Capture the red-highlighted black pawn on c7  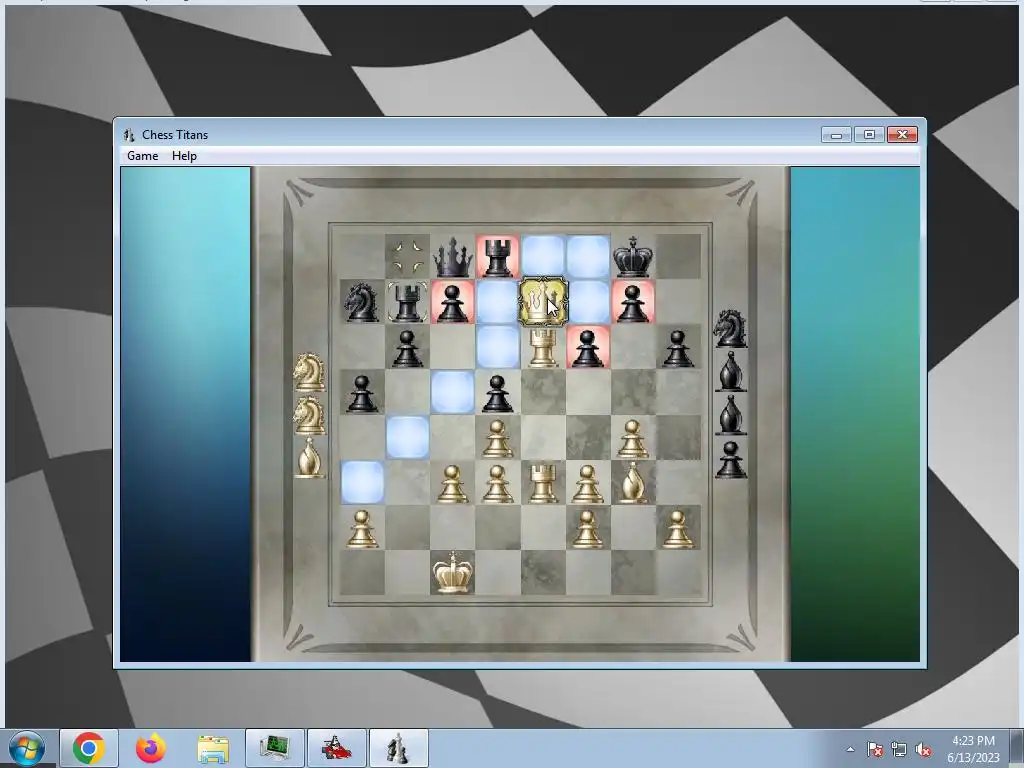coord(452,302)
